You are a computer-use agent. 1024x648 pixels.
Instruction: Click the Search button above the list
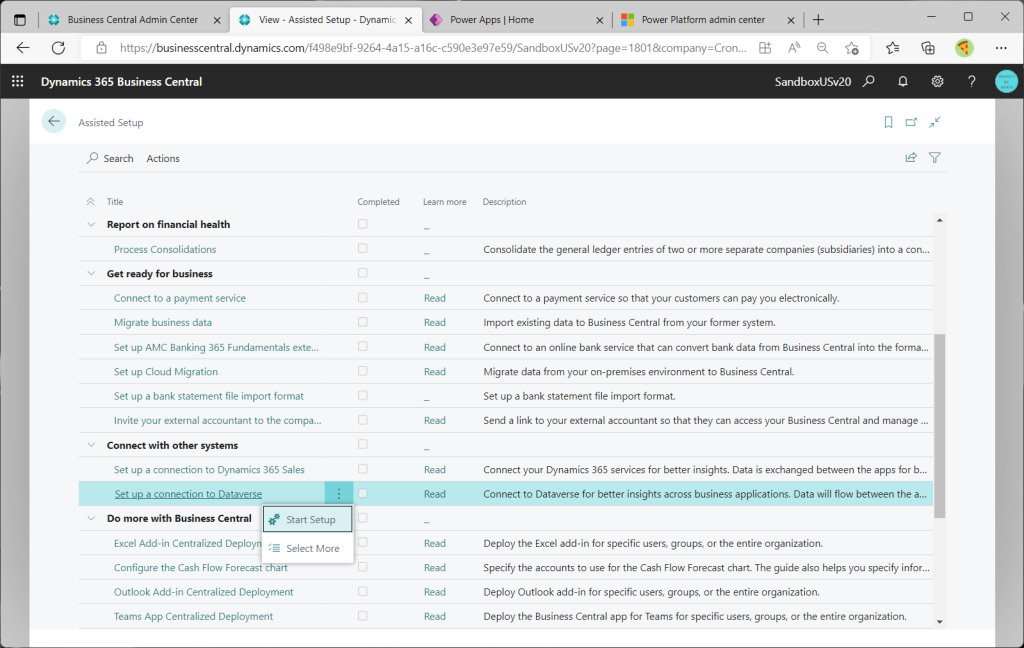[110, 158]
